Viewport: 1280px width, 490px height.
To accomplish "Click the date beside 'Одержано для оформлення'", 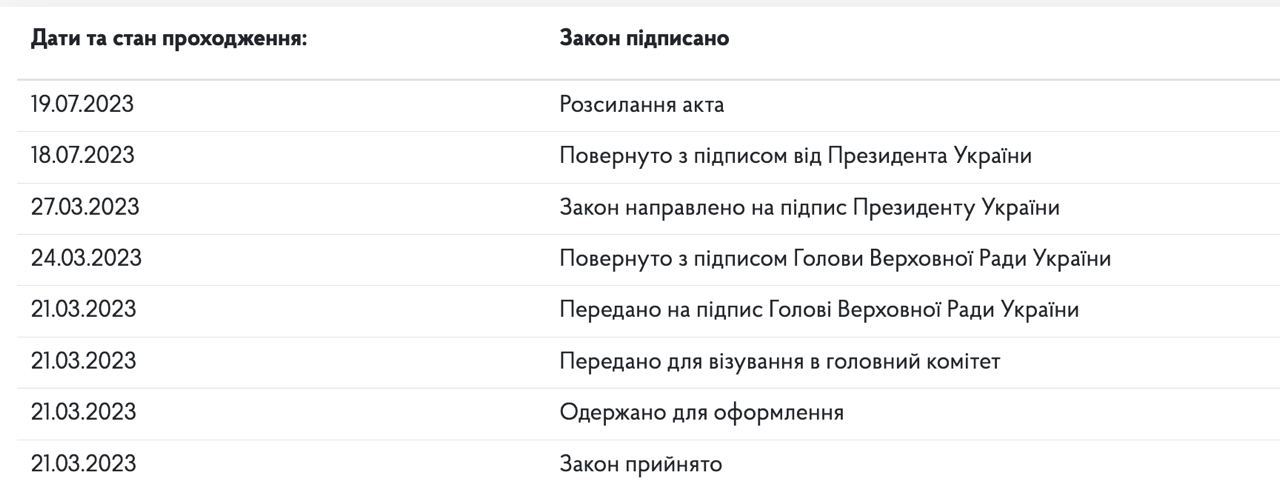I will point(84,412).
